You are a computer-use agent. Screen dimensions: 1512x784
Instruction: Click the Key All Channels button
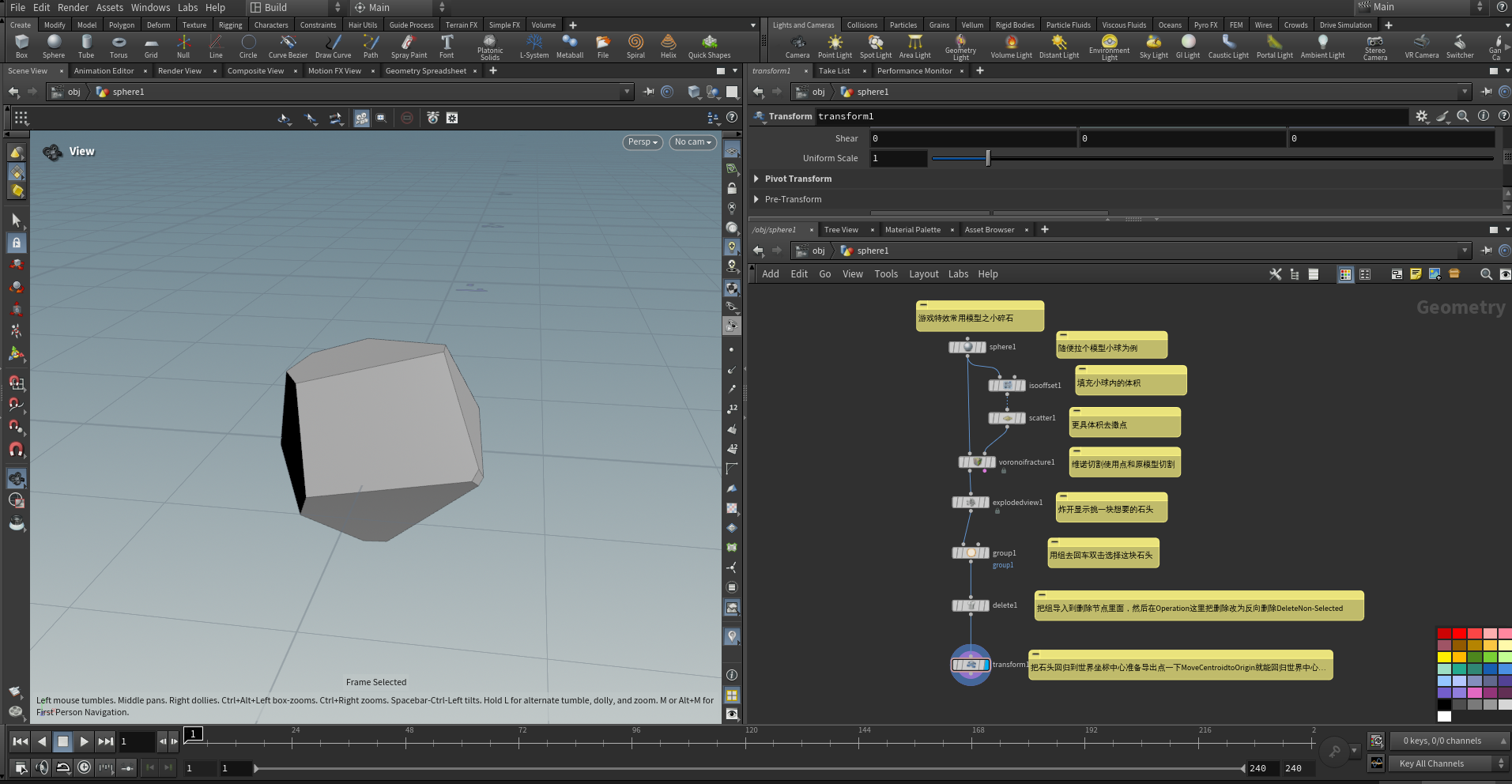click(x=1431, y=763)
